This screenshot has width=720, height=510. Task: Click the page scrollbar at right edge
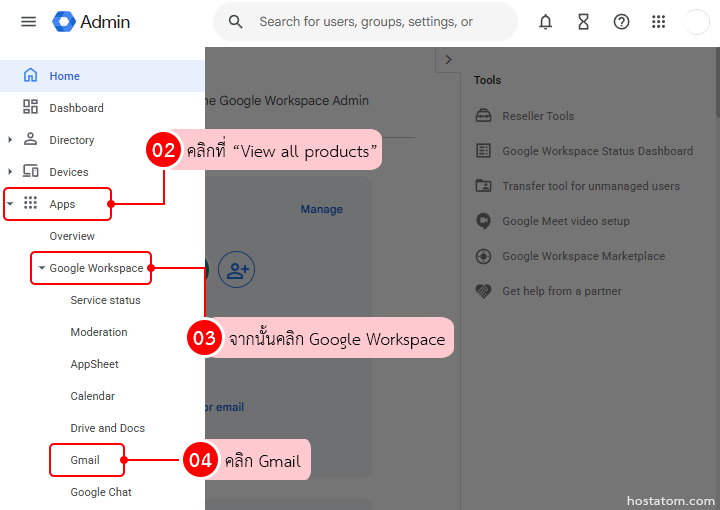[x=717, y=83]
